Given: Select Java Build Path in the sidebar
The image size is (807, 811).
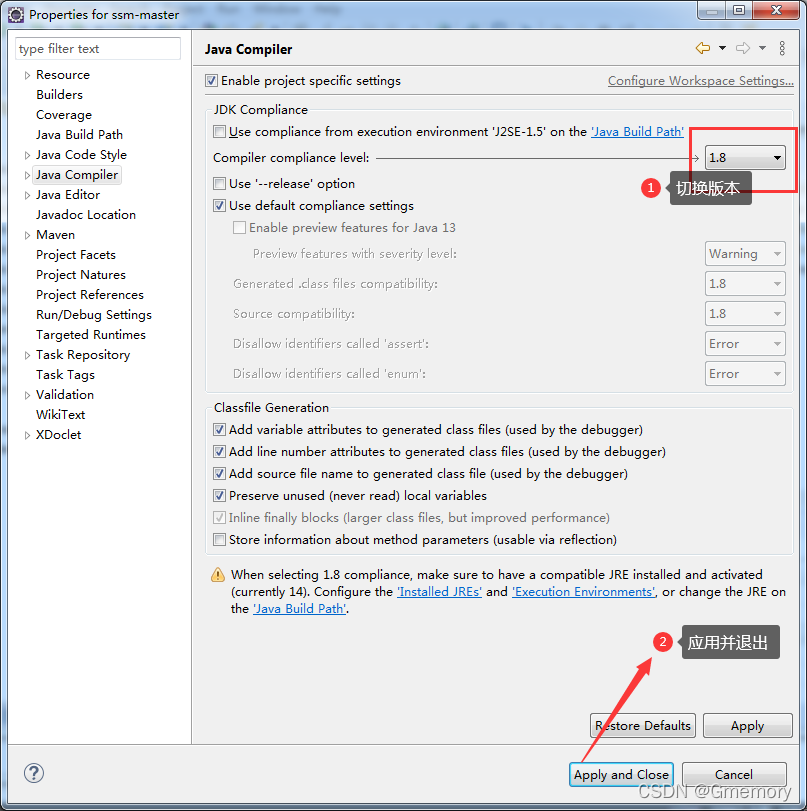Looking at the screenshot, I should [79, 134].
